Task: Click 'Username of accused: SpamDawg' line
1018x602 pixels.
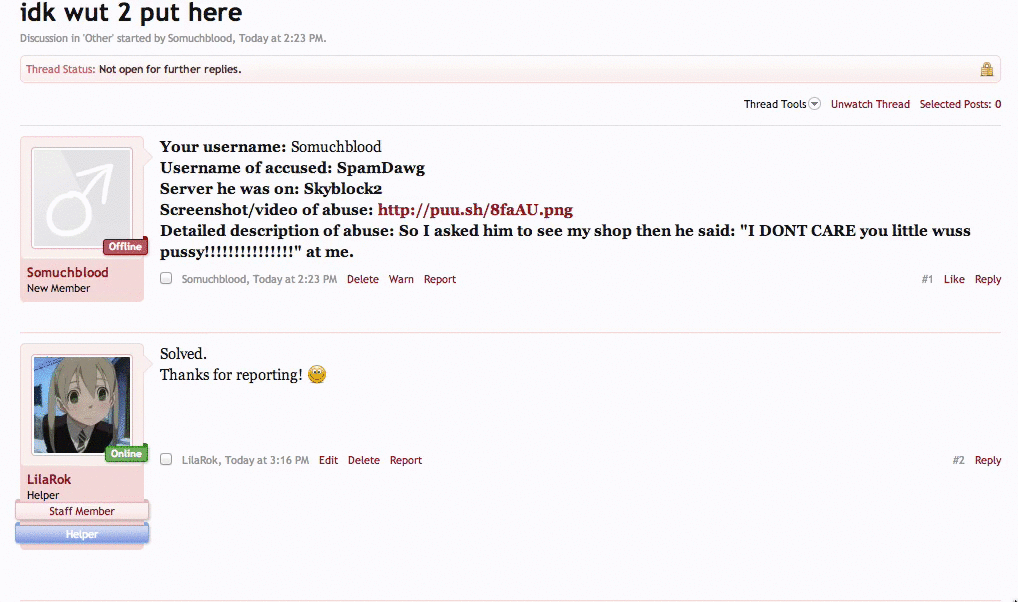Action: pyautogui.click(x=292, y=168)
